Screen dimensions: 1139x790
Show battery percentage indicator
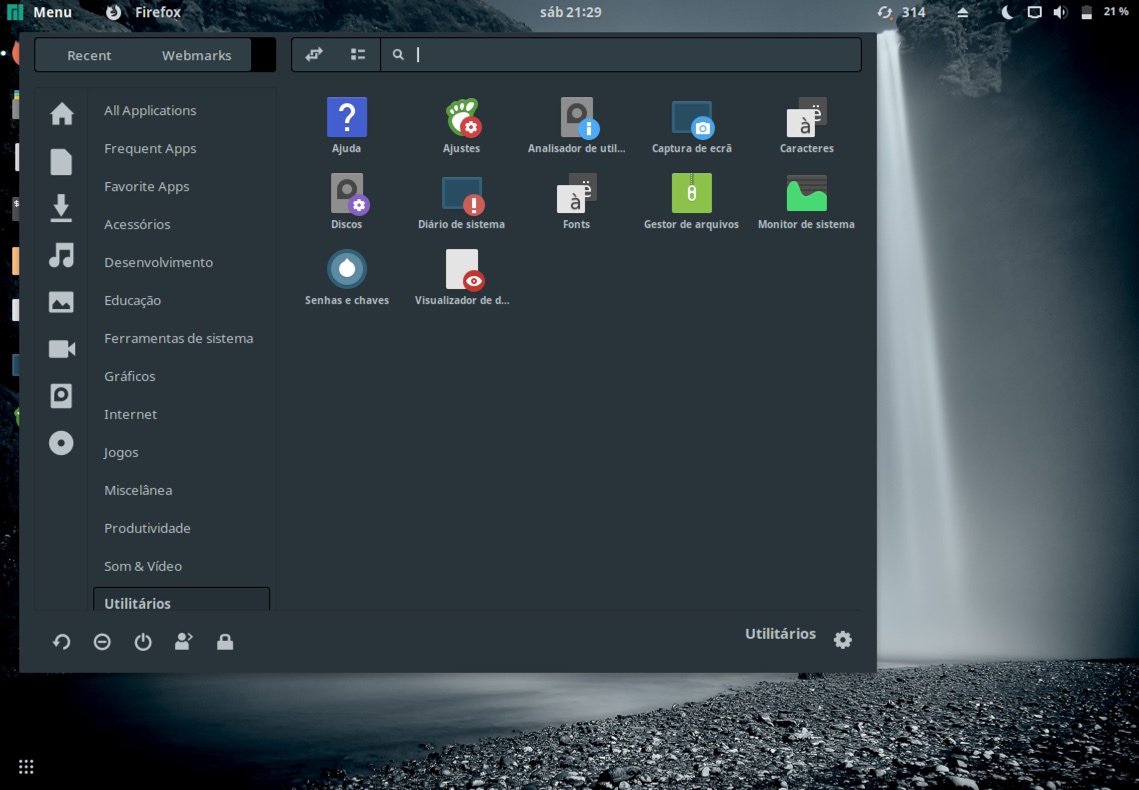click(x=1113, y=12)
